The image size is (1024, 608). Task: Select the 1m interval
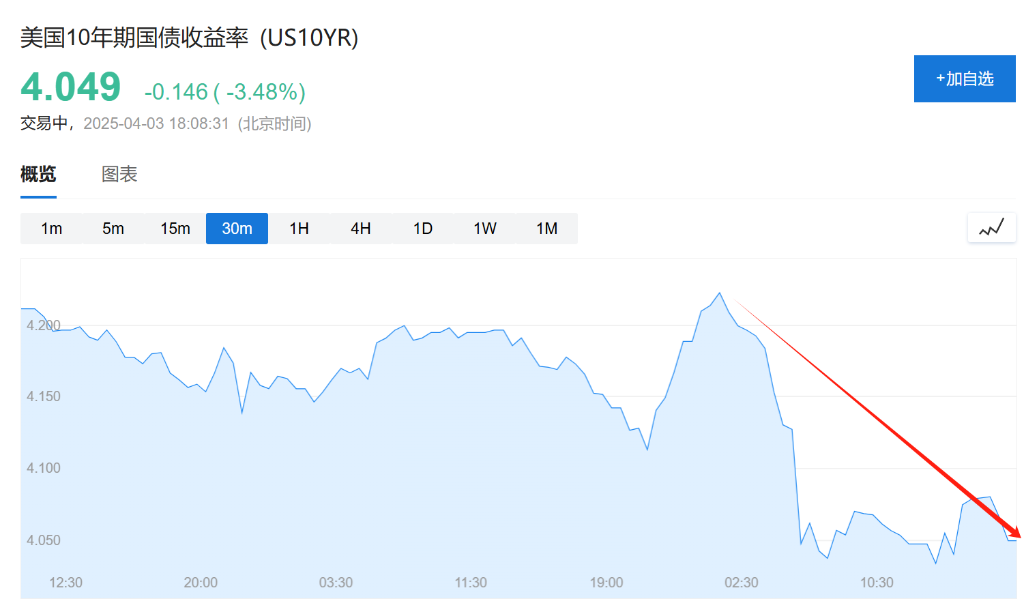coord(51,228)
